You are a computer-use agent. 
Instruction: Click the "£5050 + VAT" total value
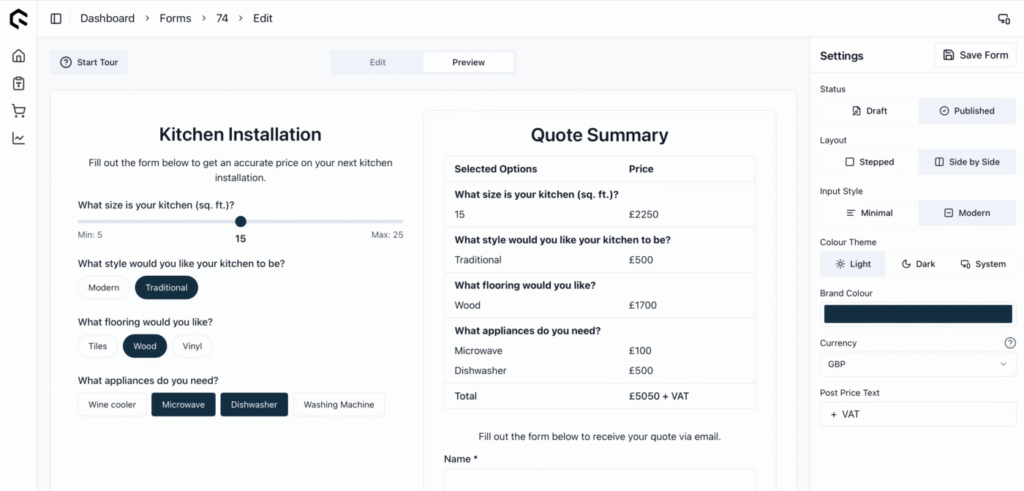click(659, 396)
